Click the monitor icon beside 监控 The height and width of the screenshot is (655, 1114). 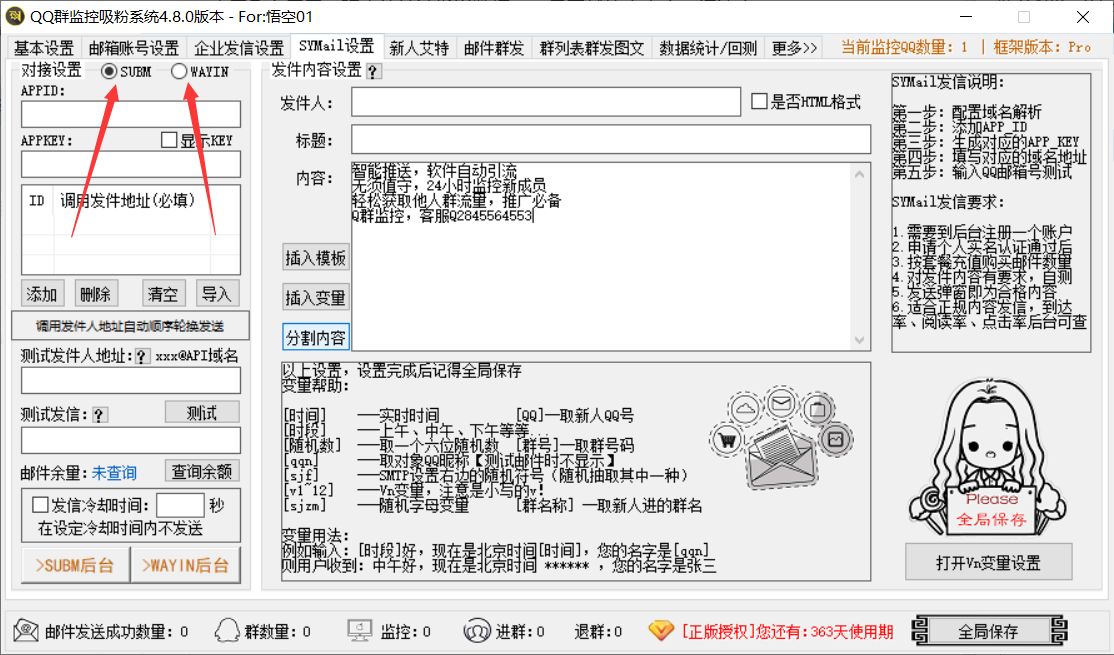point(359,631)
